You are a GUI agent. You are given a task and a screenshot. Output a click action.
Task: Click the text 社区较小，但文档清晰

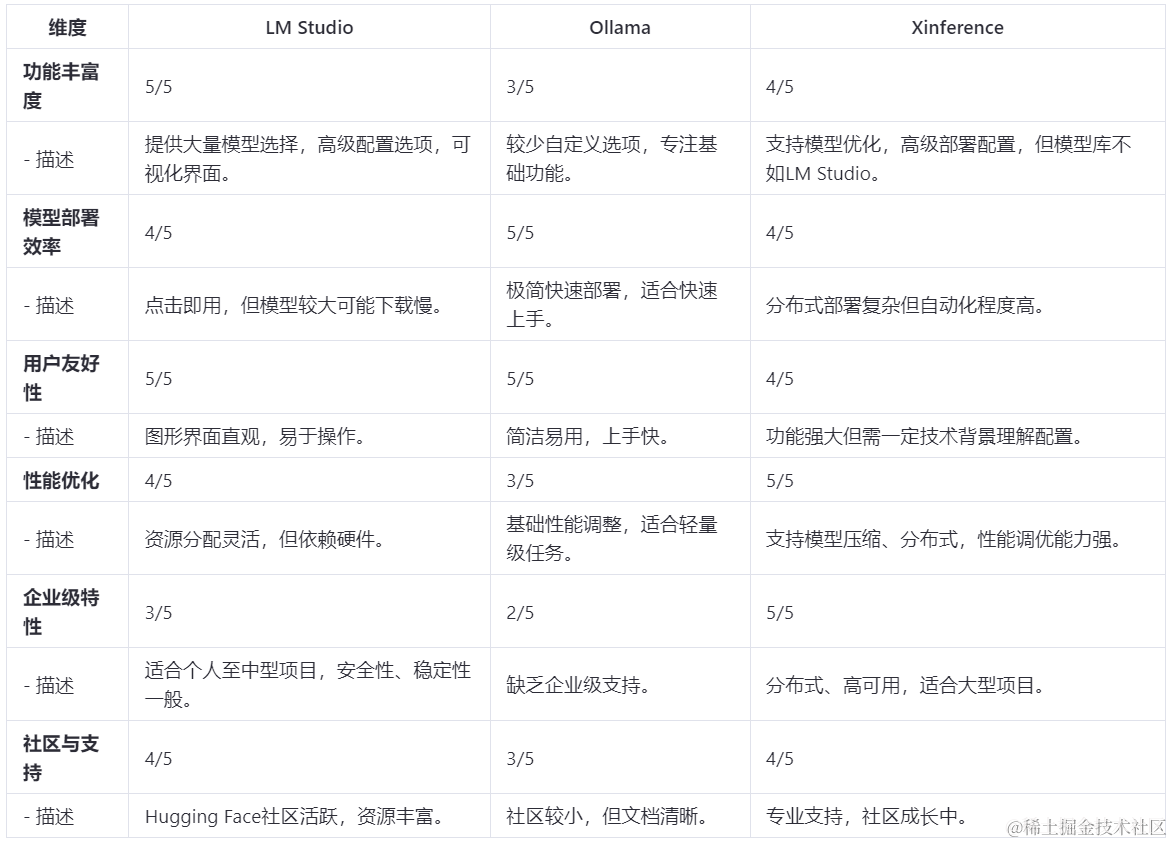pyautogui.click(x=608, y=817)
